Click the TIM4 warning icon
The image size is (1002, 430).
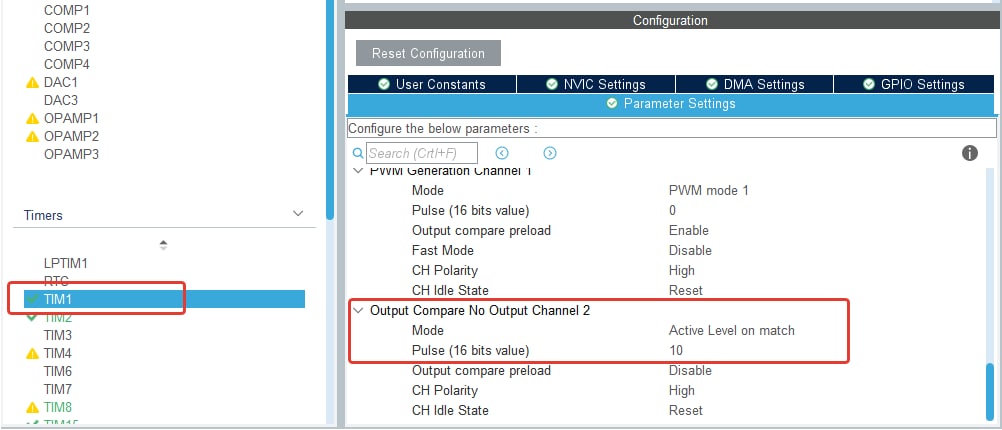coord(32,353)
